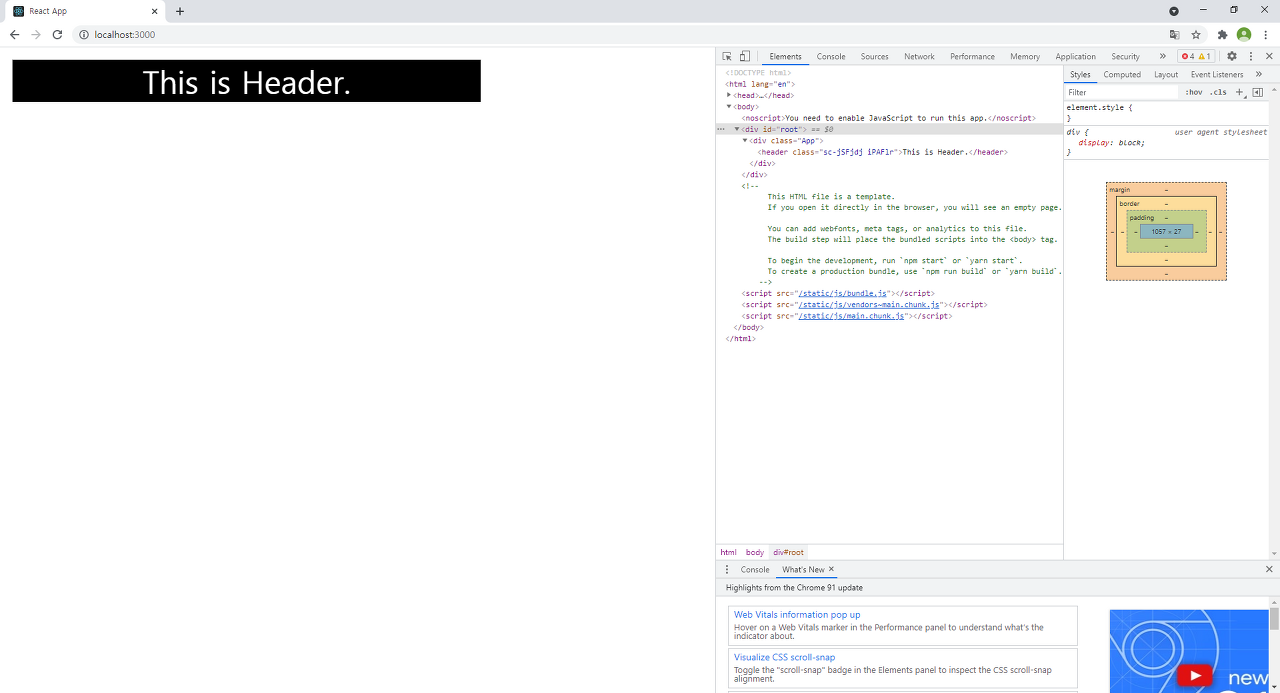Switch to the Sources tab
The image size is (1280, 693).
point(875,56)
